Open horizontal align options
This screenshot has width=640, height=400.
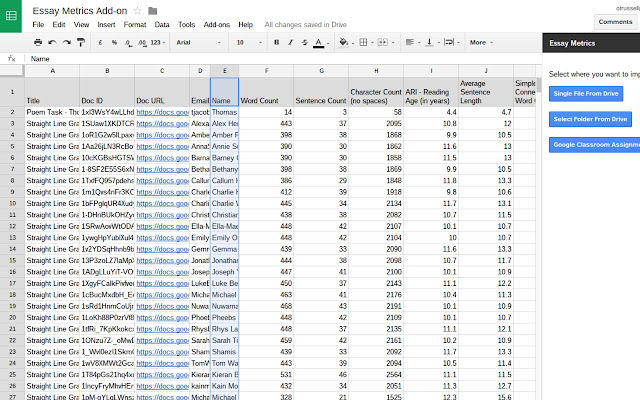410,42
